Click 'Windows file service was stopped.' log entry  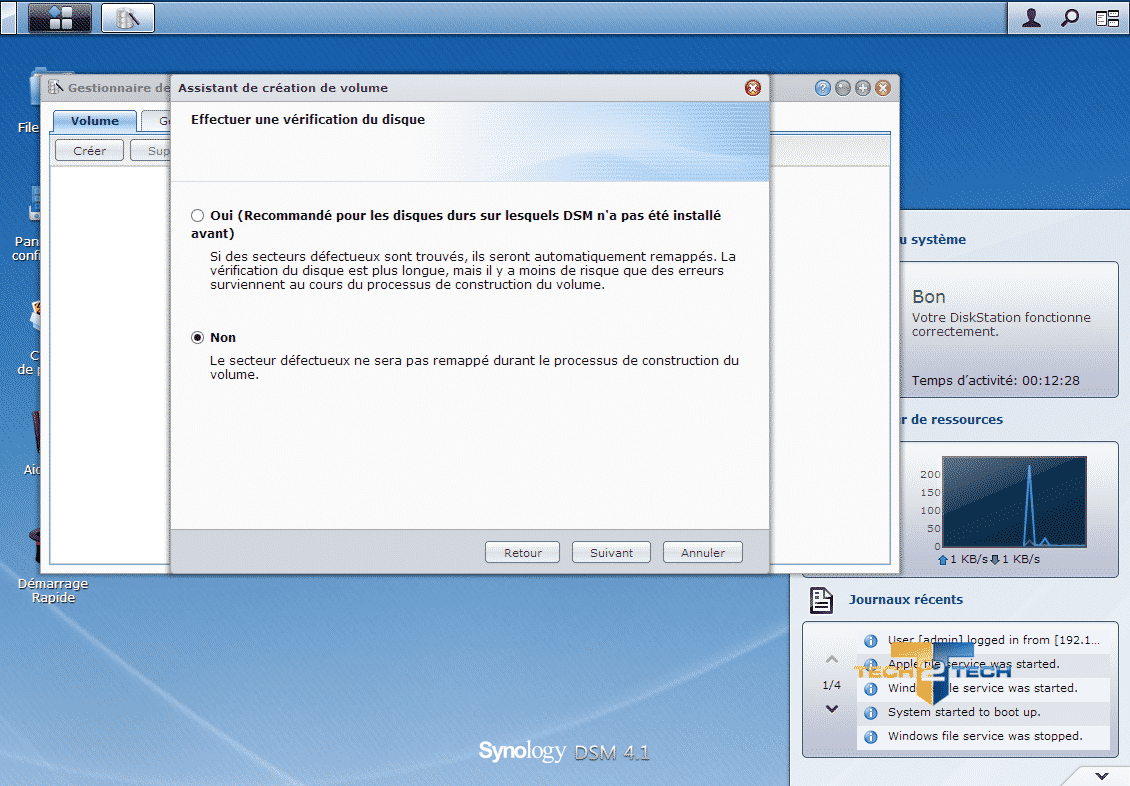(985, 736)
